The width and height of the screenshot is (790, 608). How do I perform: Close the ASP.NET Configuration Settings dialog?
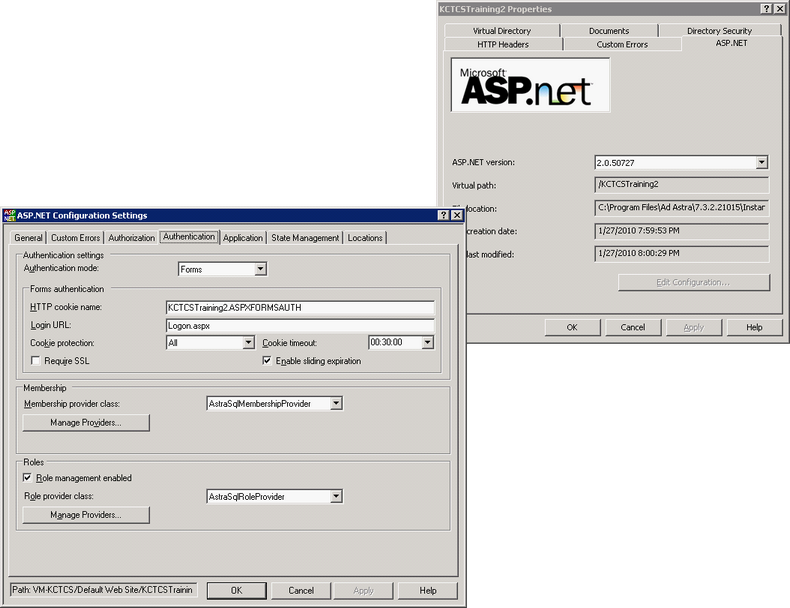[456, 215]
